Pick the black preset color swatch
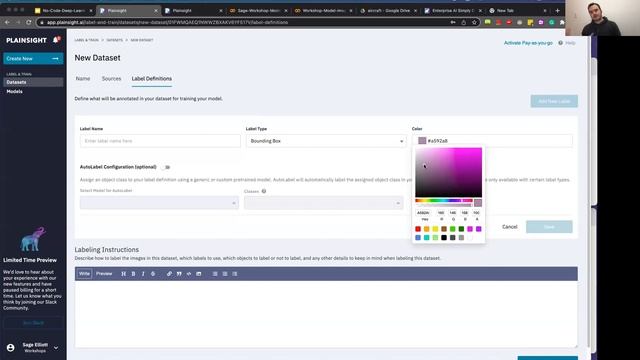The height and width of the screenshot is (360, 640). pos(444,238)
